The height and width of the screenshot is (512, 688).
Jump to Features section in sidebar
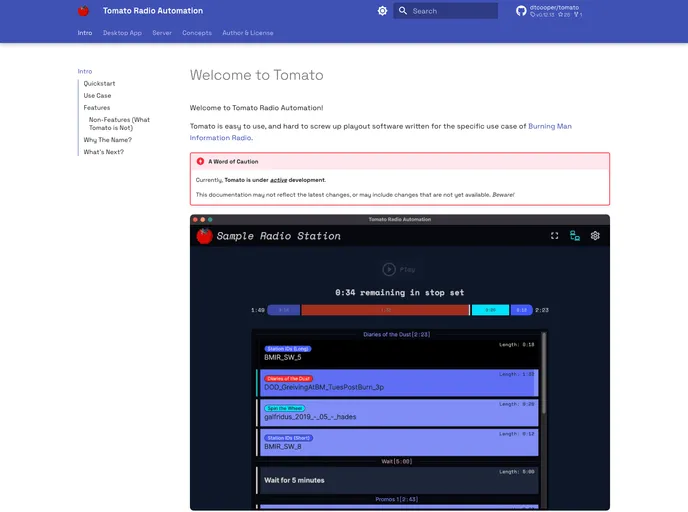pyautogui.click(x=97, y=107)
